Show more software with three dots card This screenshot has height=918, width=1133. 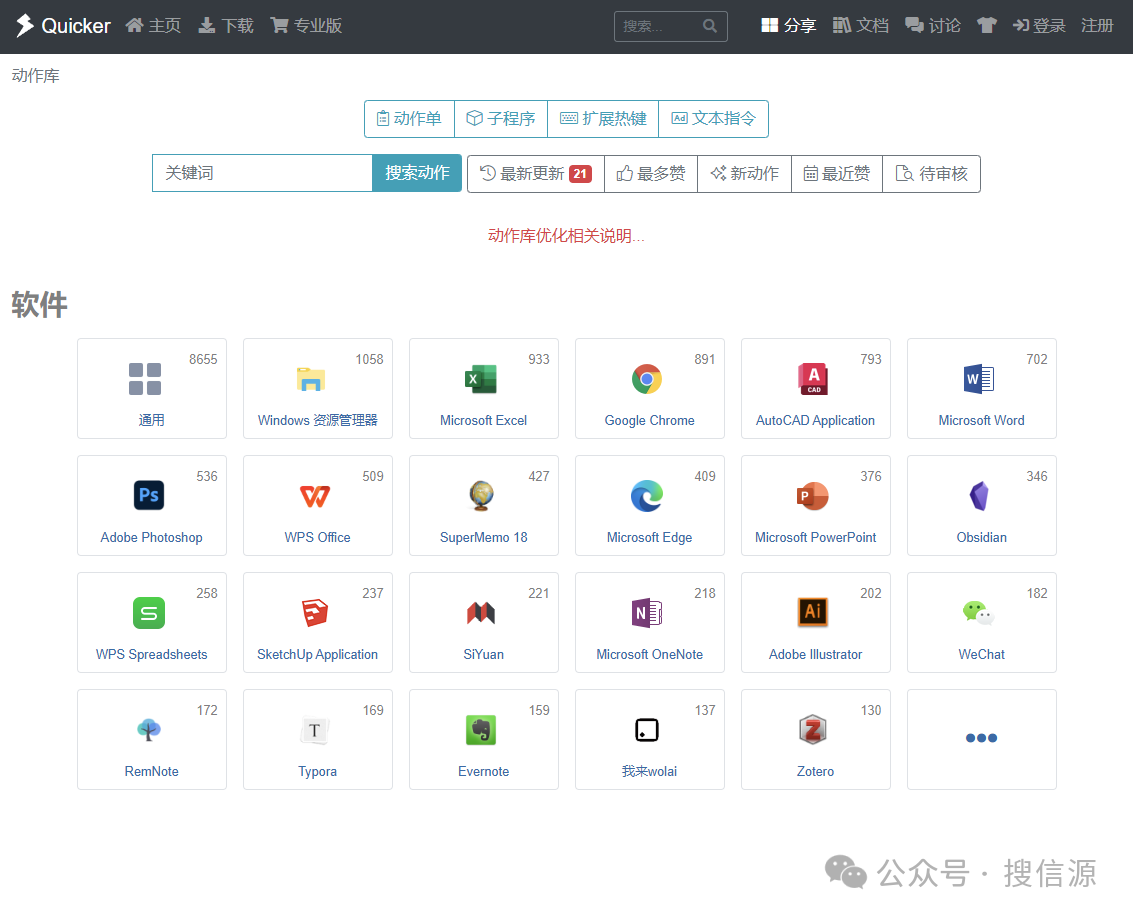tap(981, 739)
